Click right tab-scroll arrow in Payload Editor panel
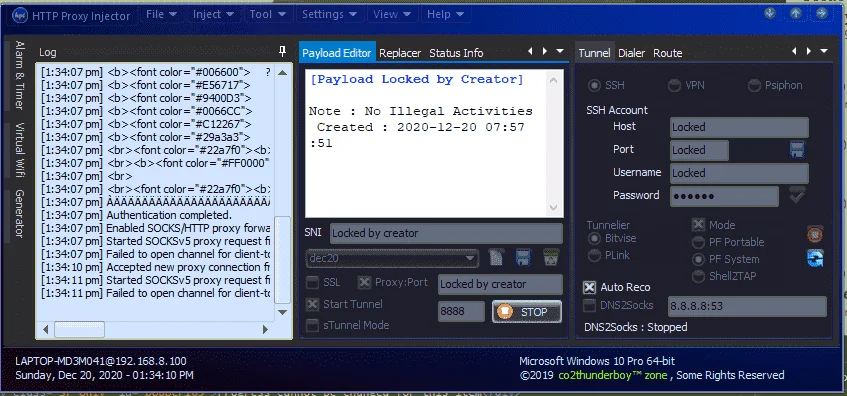Viewport: 847px width, 396px height. pyautogui.click(x=544, y=51)
